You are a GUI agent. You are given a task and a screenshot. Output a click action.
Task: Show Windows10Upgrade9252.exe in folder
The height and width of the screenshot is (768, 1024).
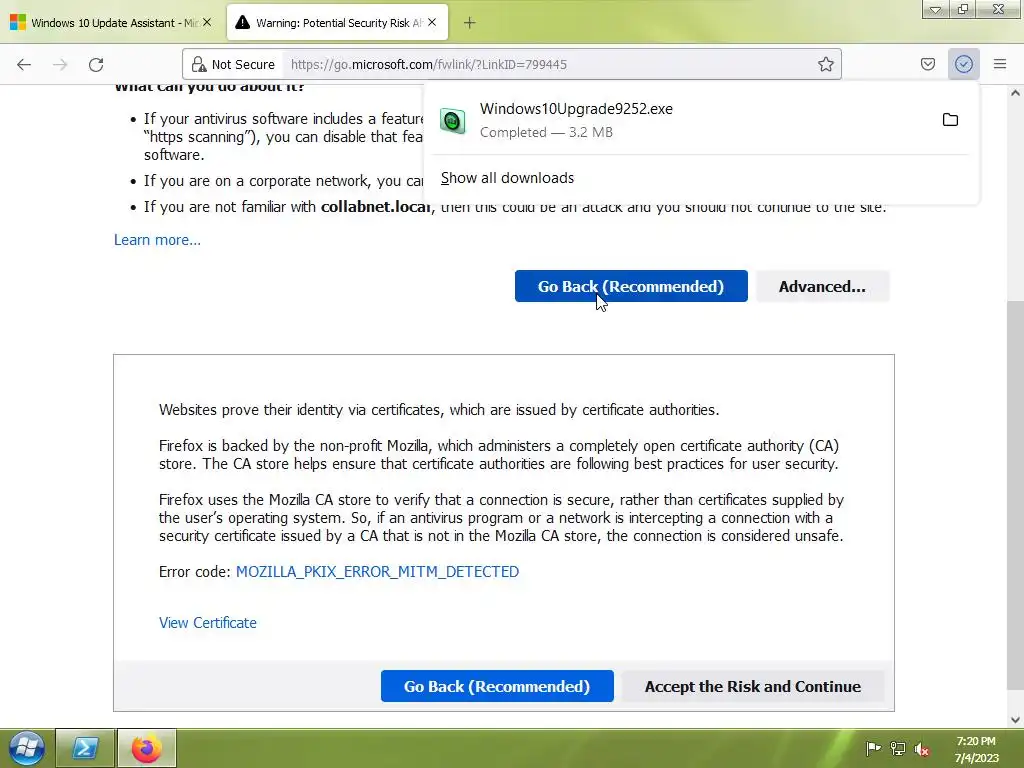(950, 120)
